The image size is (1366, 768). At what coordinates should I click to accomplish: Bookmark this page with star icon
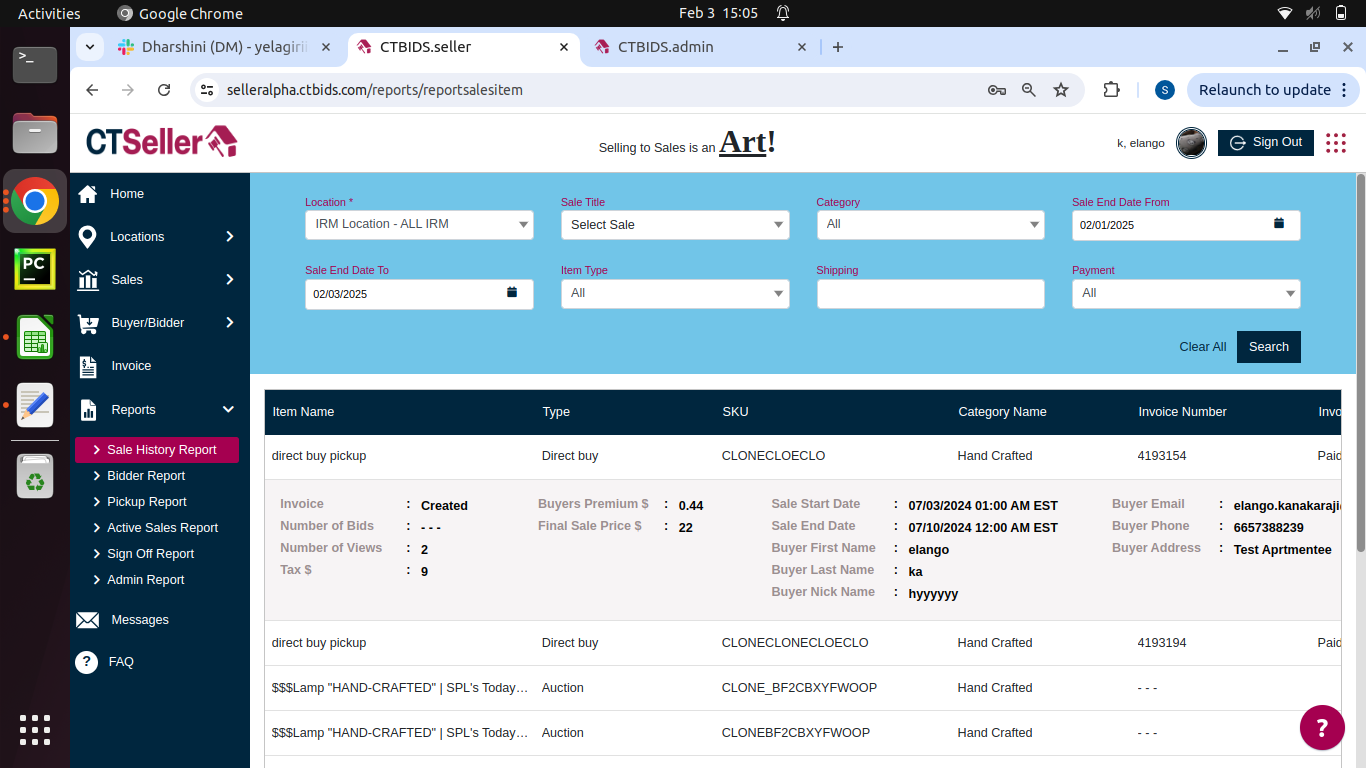point(1061,90)
